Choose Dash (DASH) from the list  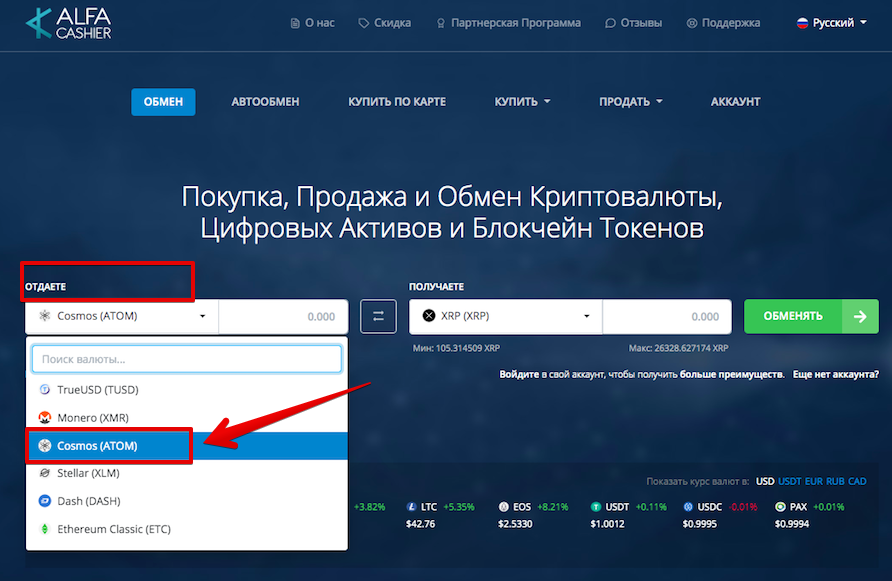pyautogui.click(x=187, y=501)
